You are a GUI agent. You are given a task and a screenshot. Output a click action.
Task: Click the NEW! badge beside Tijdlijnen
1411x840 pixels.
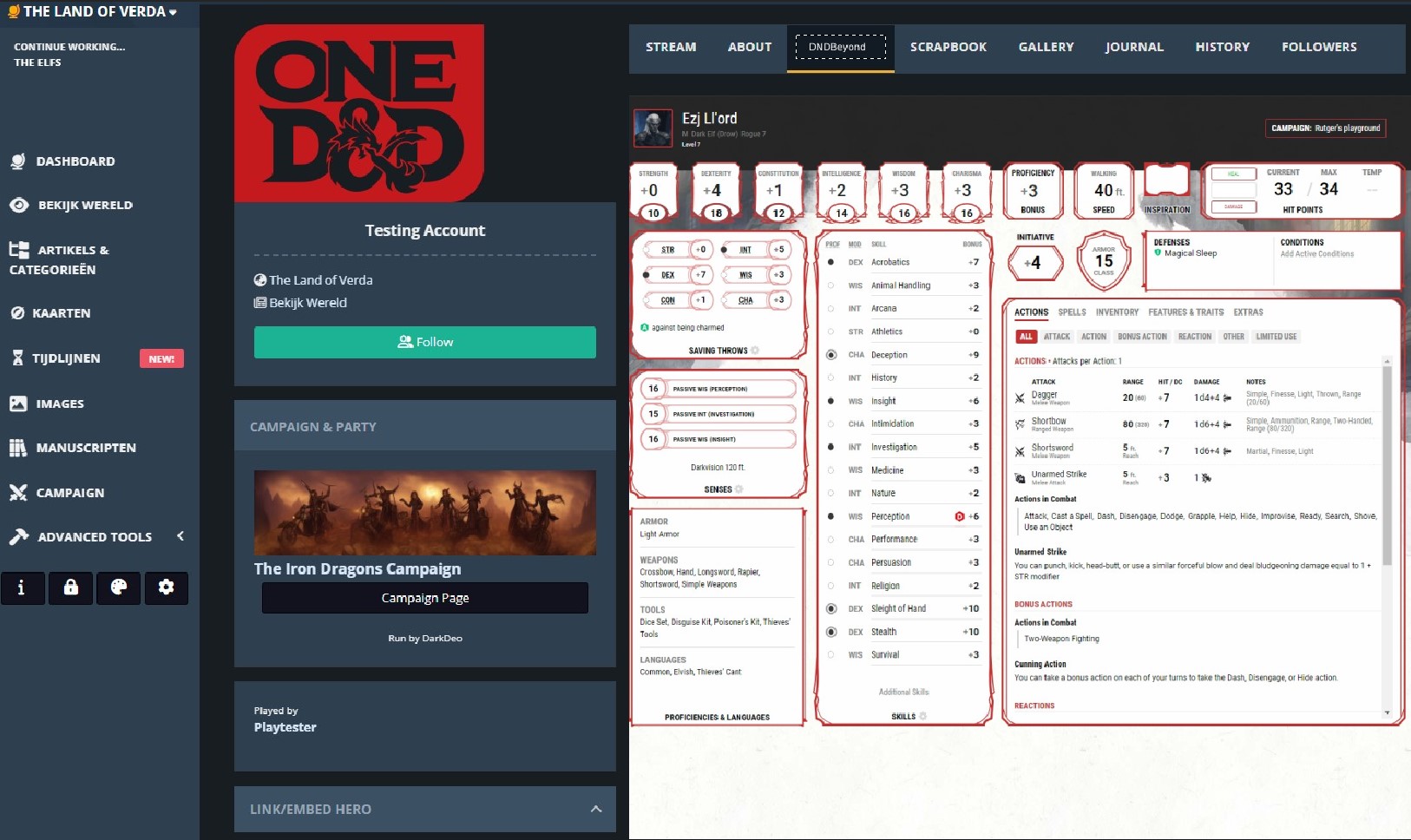[161, 358]
